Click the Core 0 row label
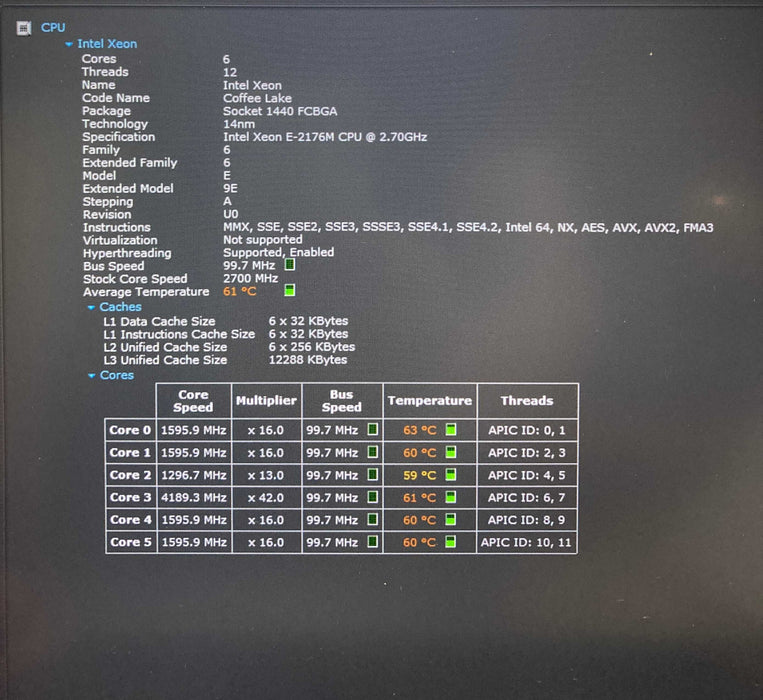Image resolution: width=763 pixels, height=700 pixels. (130, 430)
